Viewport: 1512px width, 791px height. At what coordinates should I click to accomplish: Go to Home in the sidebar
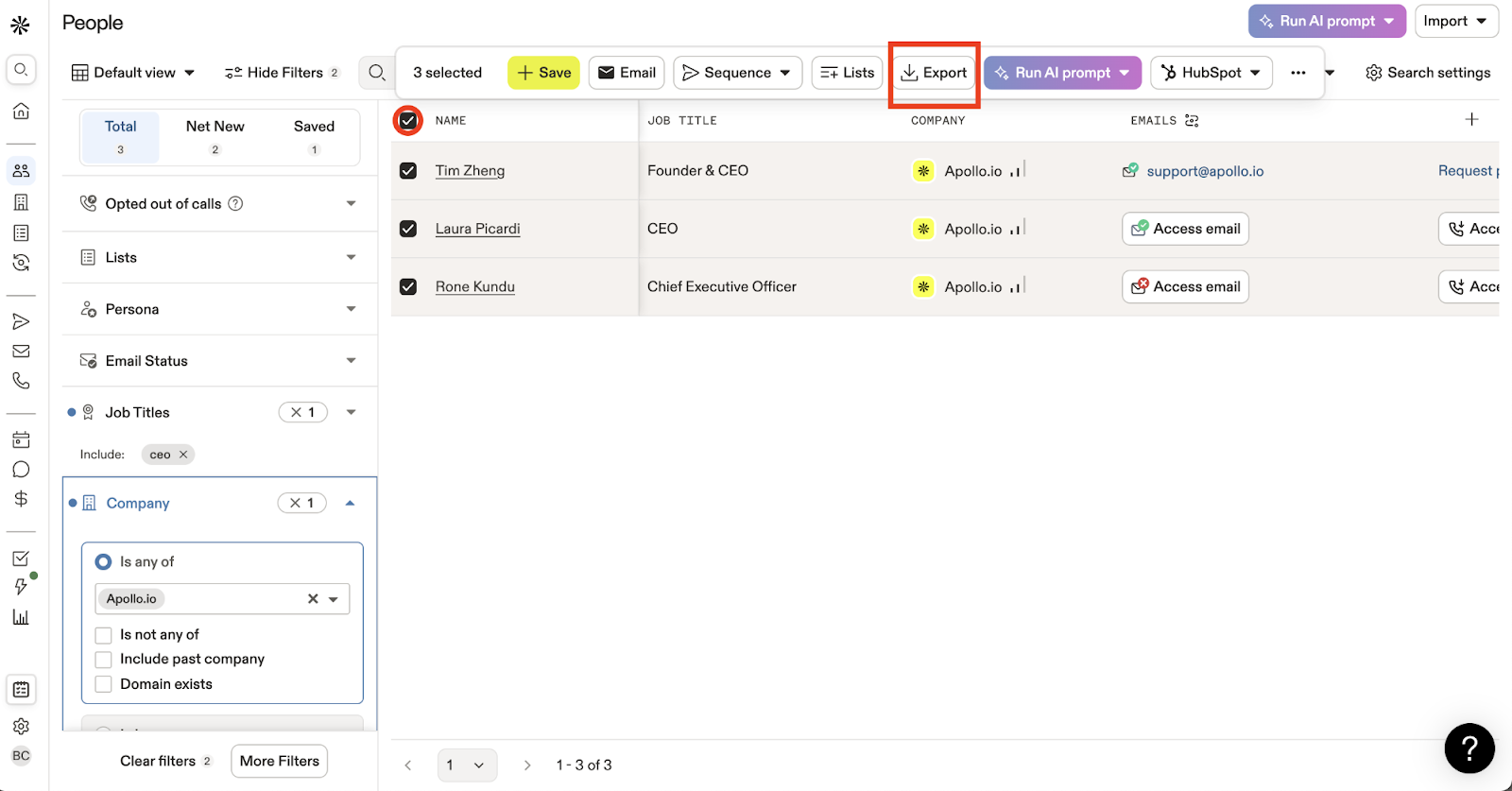21,111
